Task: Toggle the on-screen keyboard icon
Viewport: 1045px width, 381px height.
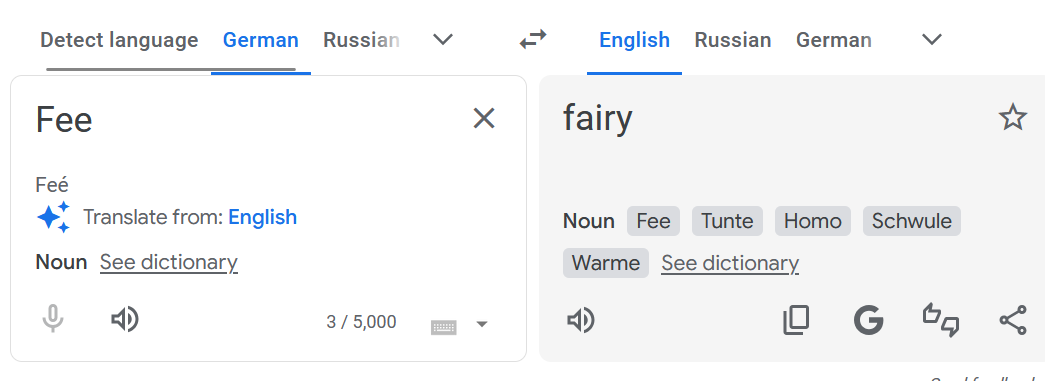Action: click(x=444, y=326)
